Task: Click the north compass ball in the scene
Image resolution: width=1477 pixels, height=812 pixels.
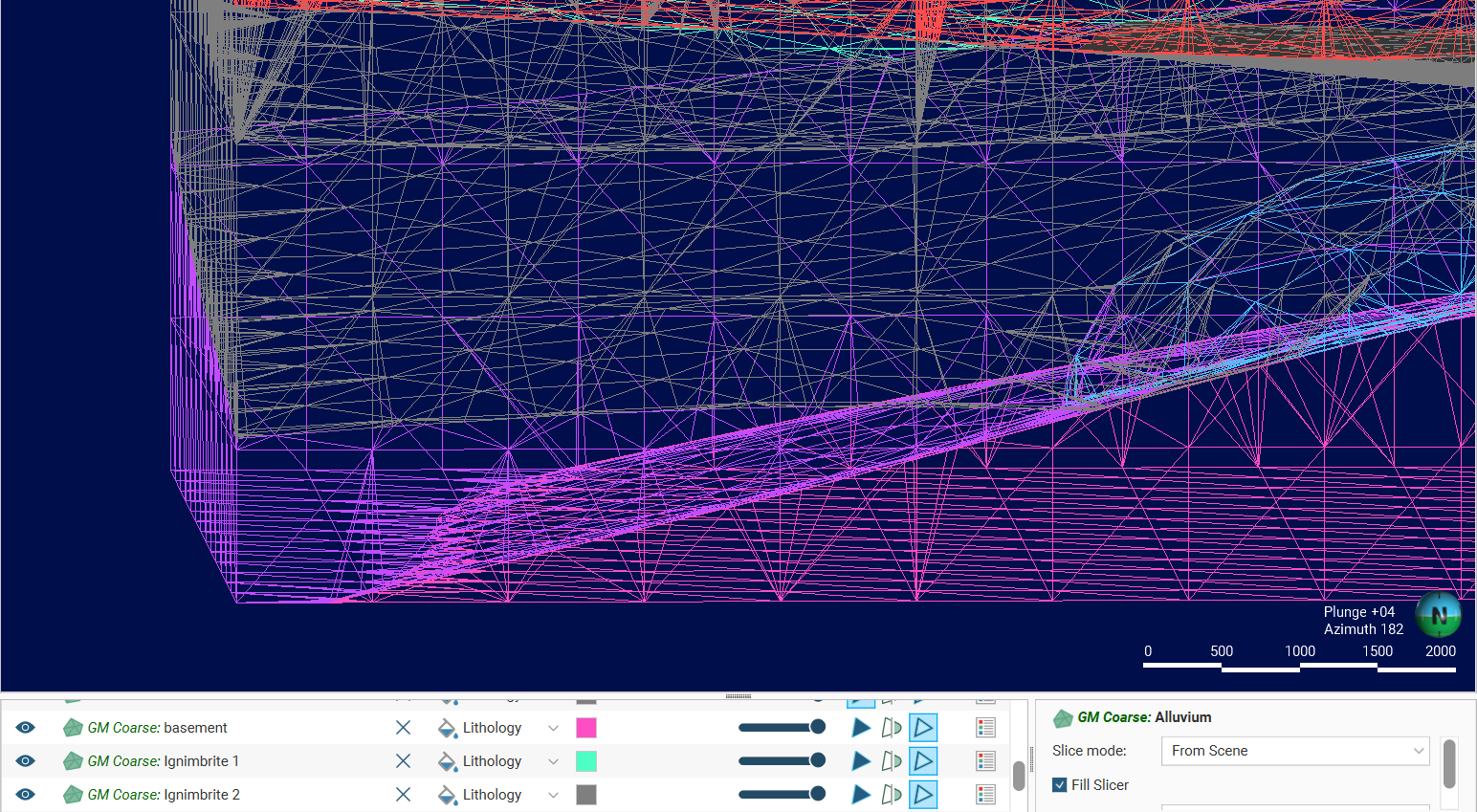Action: pyautogui.click(x=1438, y=615)
